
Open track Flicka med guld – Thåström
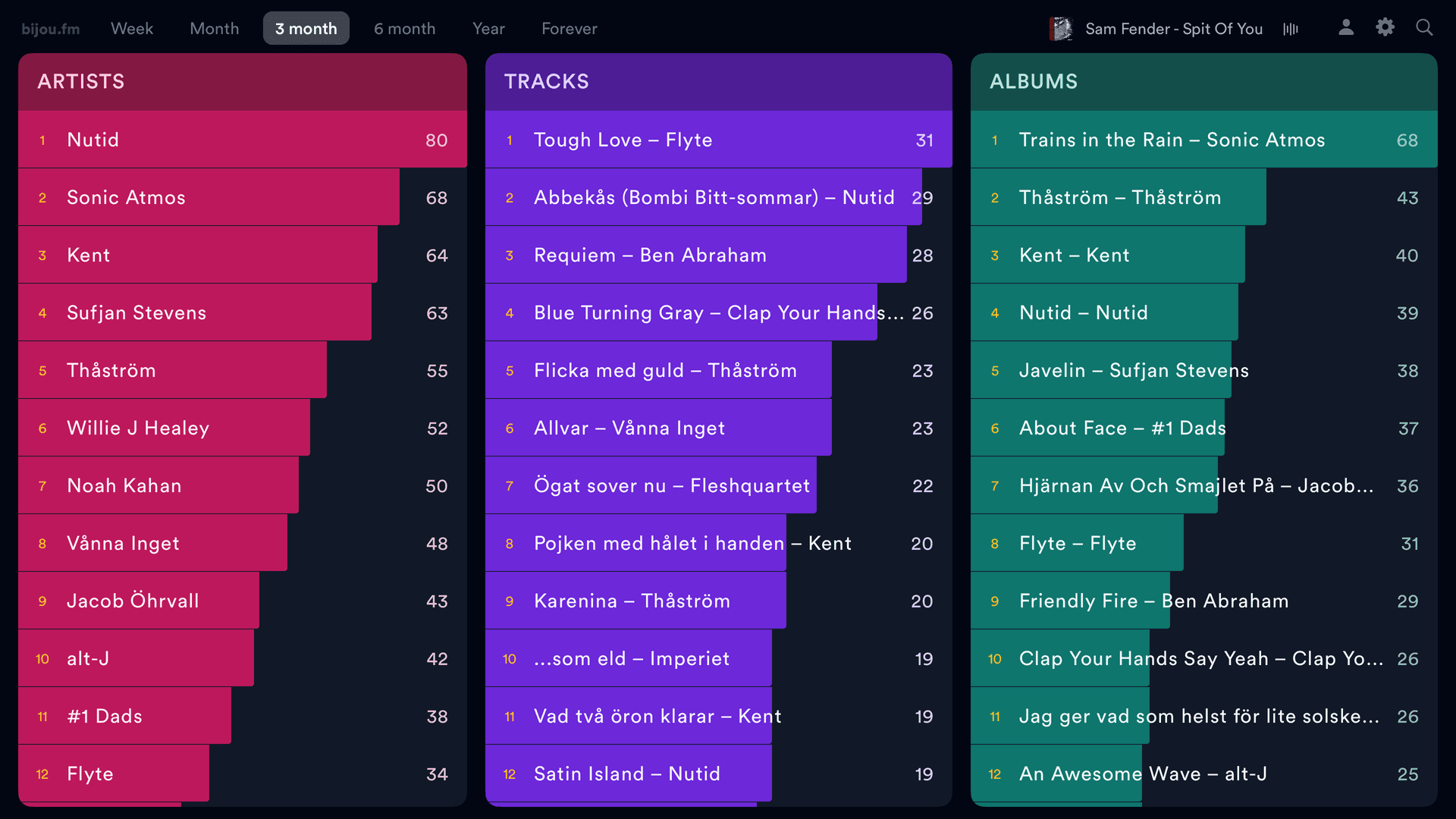click(x=719, y=370)
